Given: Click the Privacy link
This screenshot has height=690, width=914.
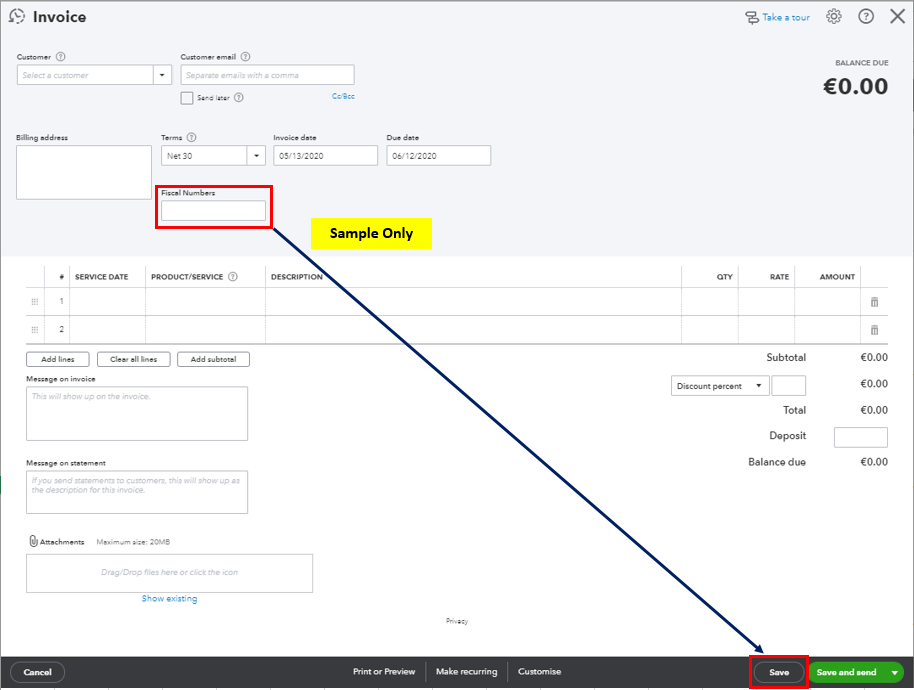Looking at the screenshot, I should (457, 621).
